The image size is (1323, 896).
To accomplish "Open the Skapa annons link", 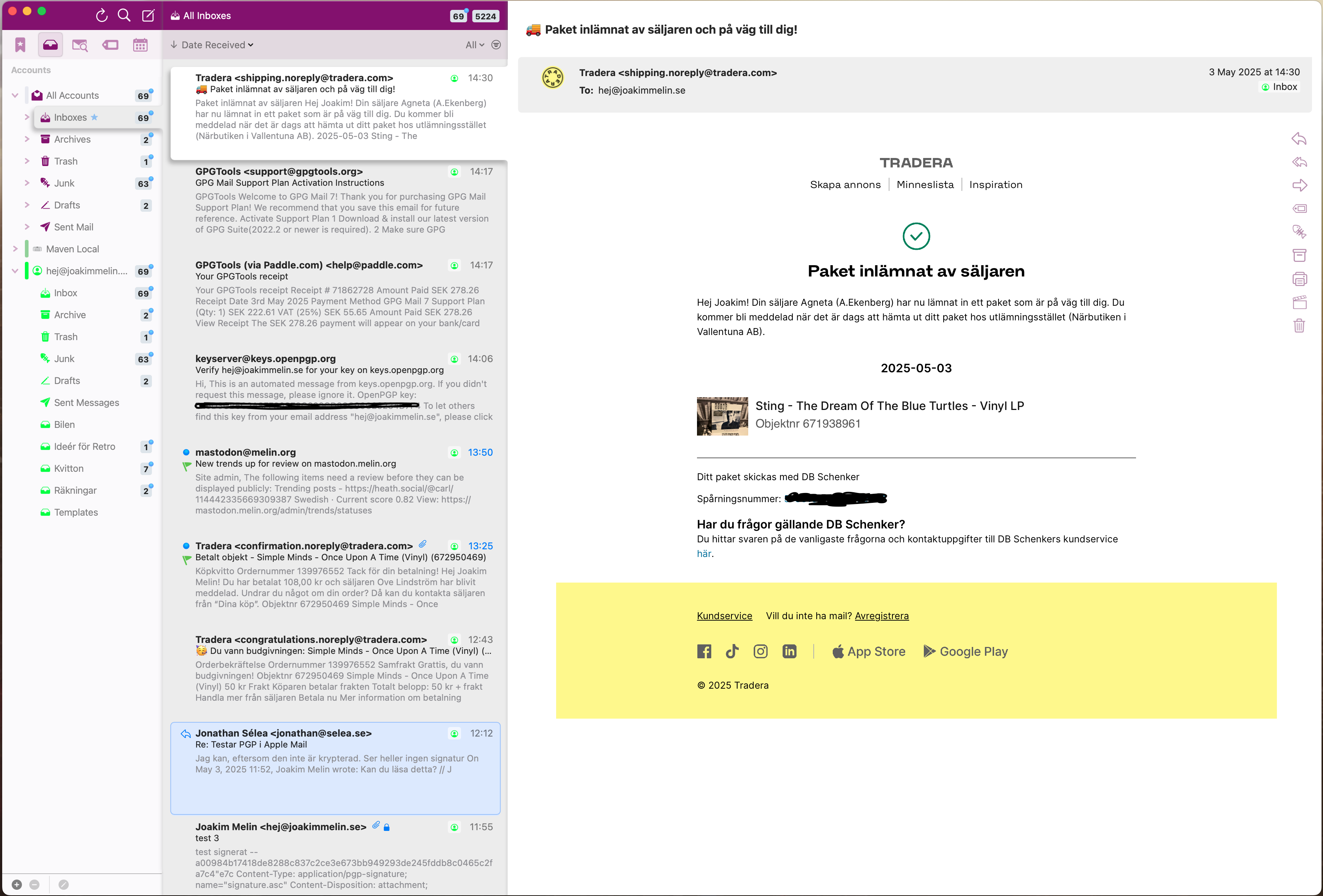I will [x=846, y=185].
